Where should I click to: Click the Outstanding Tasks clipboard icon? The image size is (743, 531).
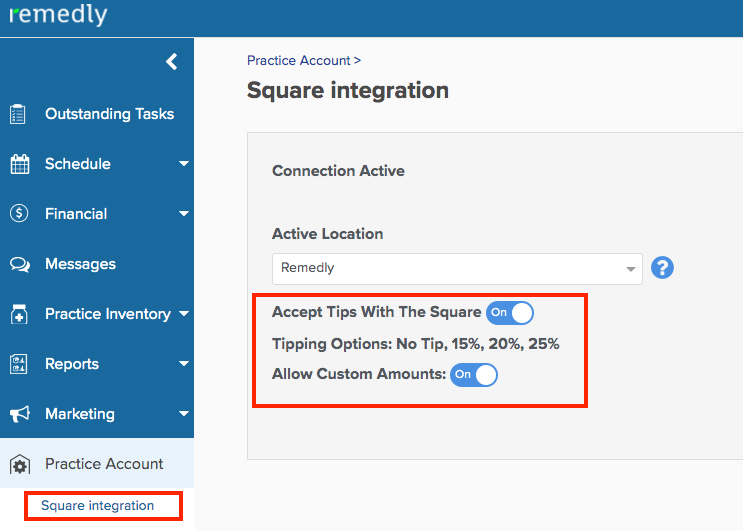coord(18,114)
